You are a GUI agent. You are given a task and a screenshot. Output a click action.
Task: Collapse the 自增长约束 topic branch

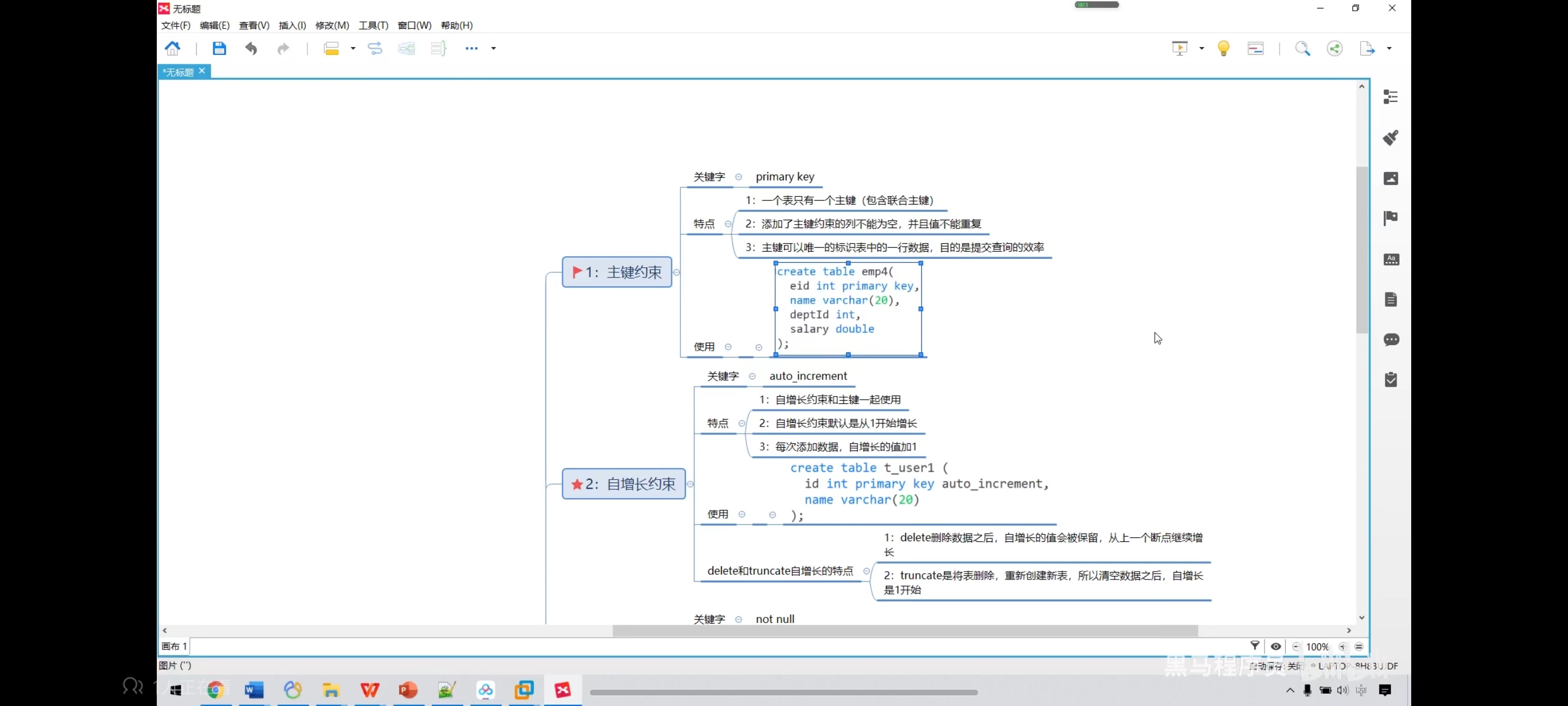click(x=690, y=484)
